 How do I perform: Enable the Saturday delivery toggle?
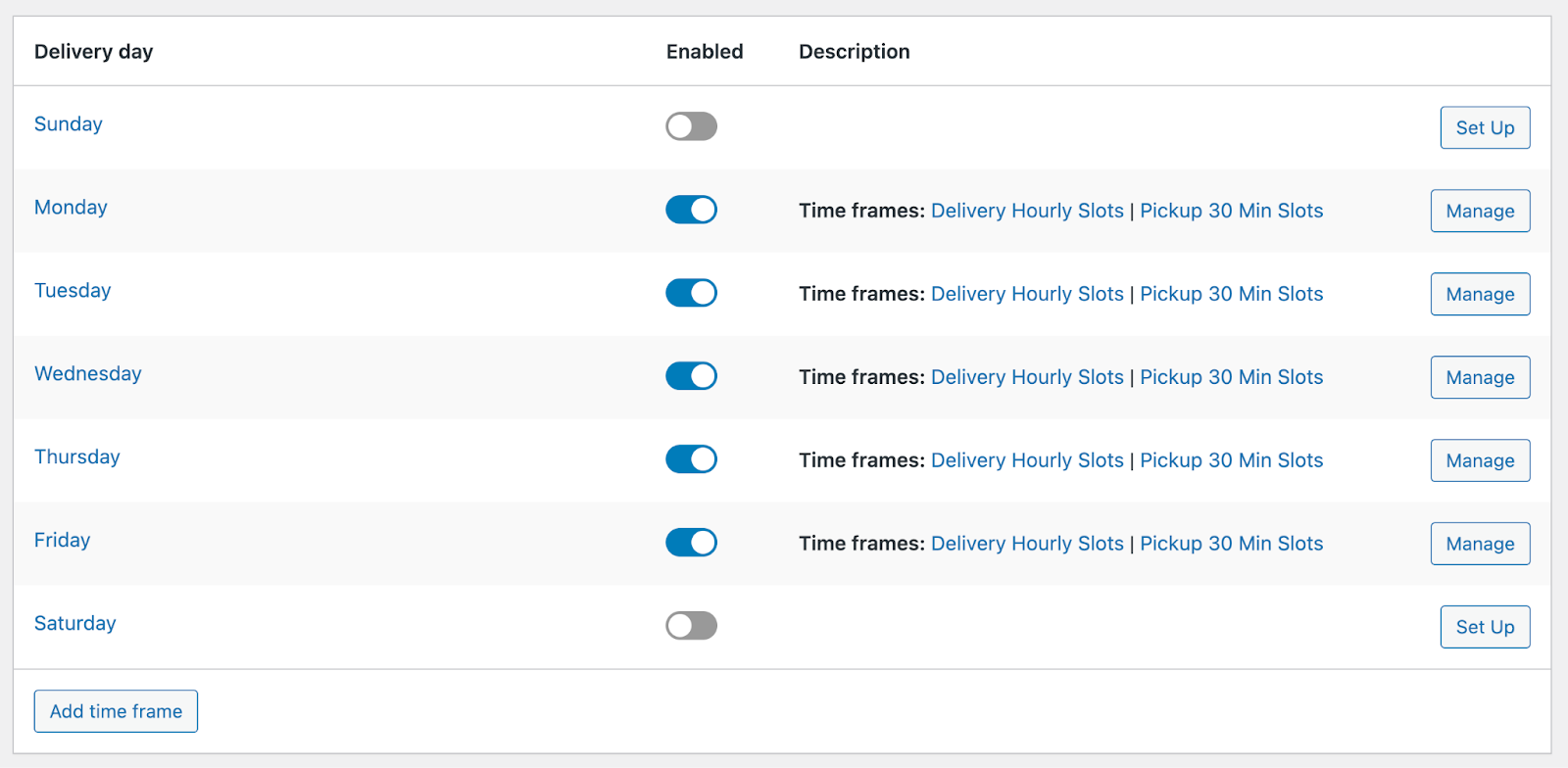tap(691, 626)
